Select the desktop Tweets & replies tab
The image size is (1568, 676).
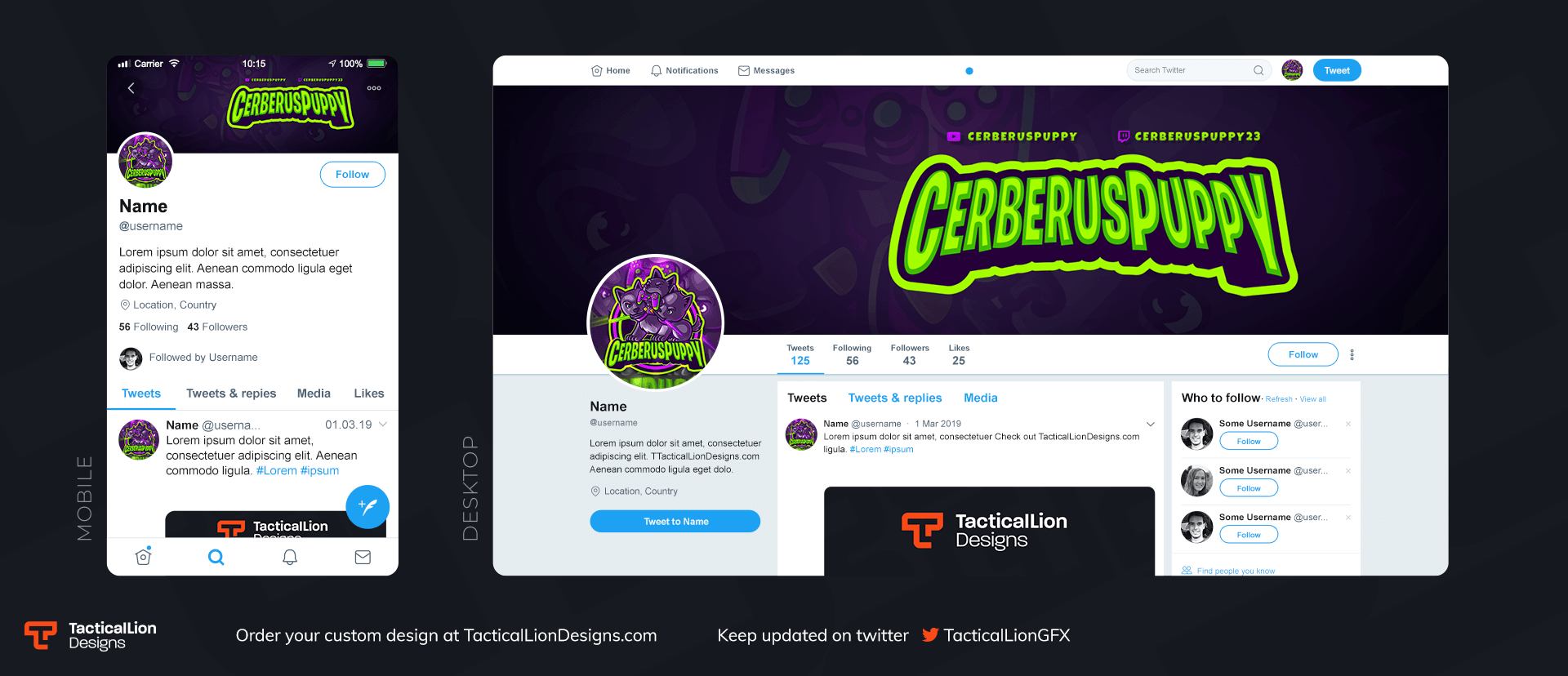(x=895, y=398)
